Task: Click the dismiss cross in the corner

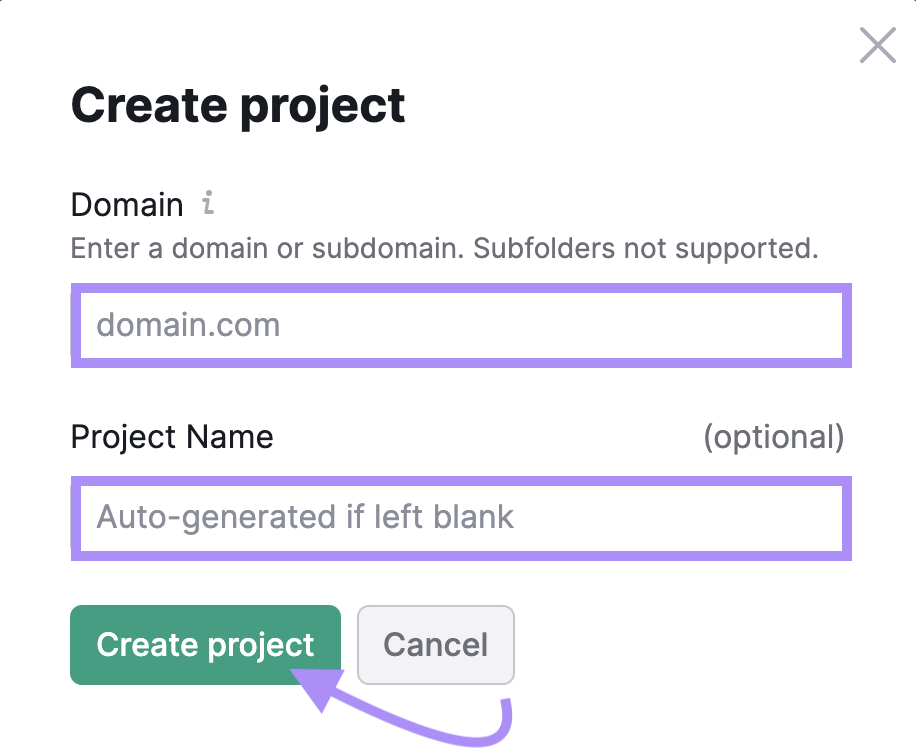Action: coord(877,45)
